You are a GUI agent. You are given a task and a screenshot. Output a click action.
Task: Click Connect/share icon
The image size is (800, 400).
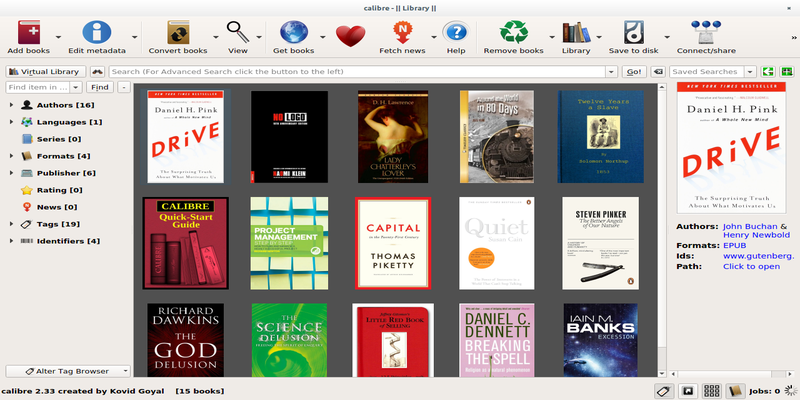(x=706, y=33)
